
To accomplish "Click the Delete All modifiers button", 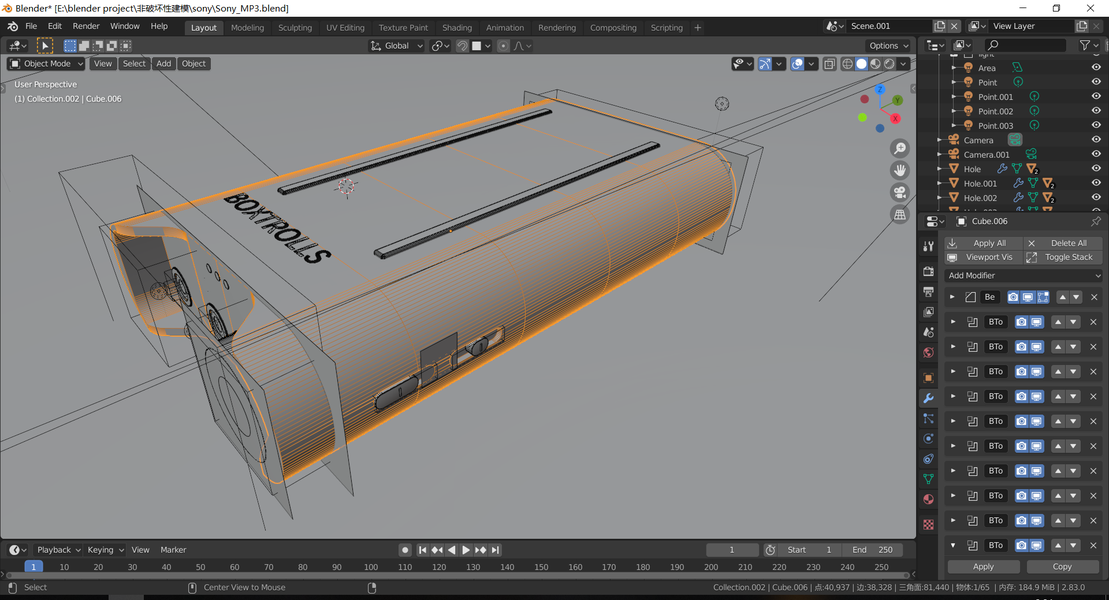I will point(1062,243).
